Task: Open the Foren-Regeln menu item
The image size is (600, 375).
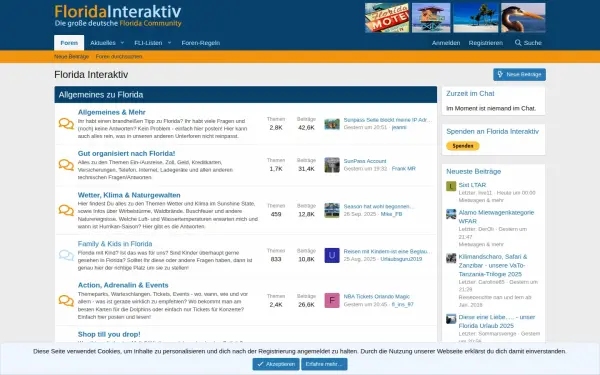Action: click(x=201, y=43)
